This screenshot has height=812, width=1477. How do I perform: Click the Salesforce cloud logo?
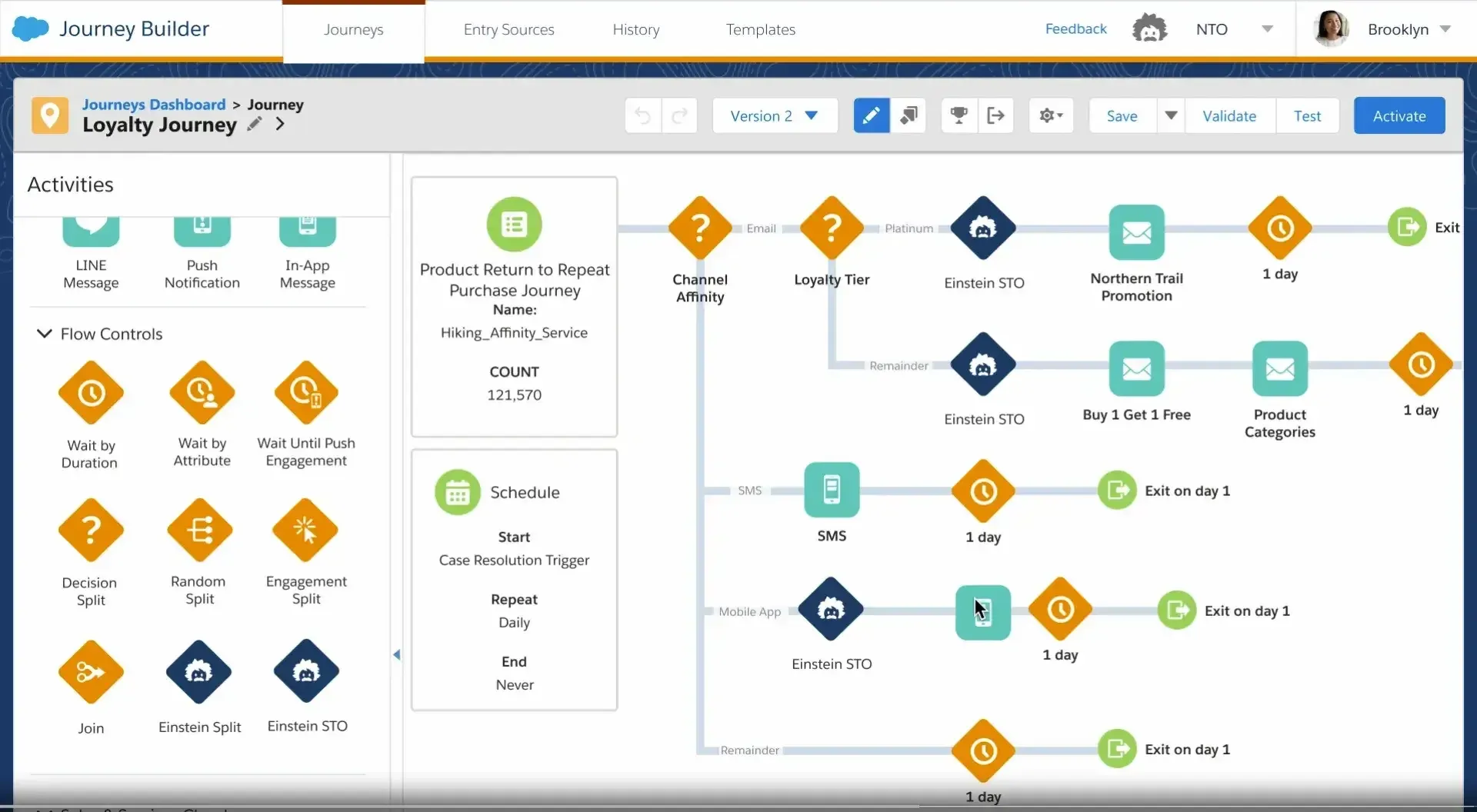(x=31, y=29)
